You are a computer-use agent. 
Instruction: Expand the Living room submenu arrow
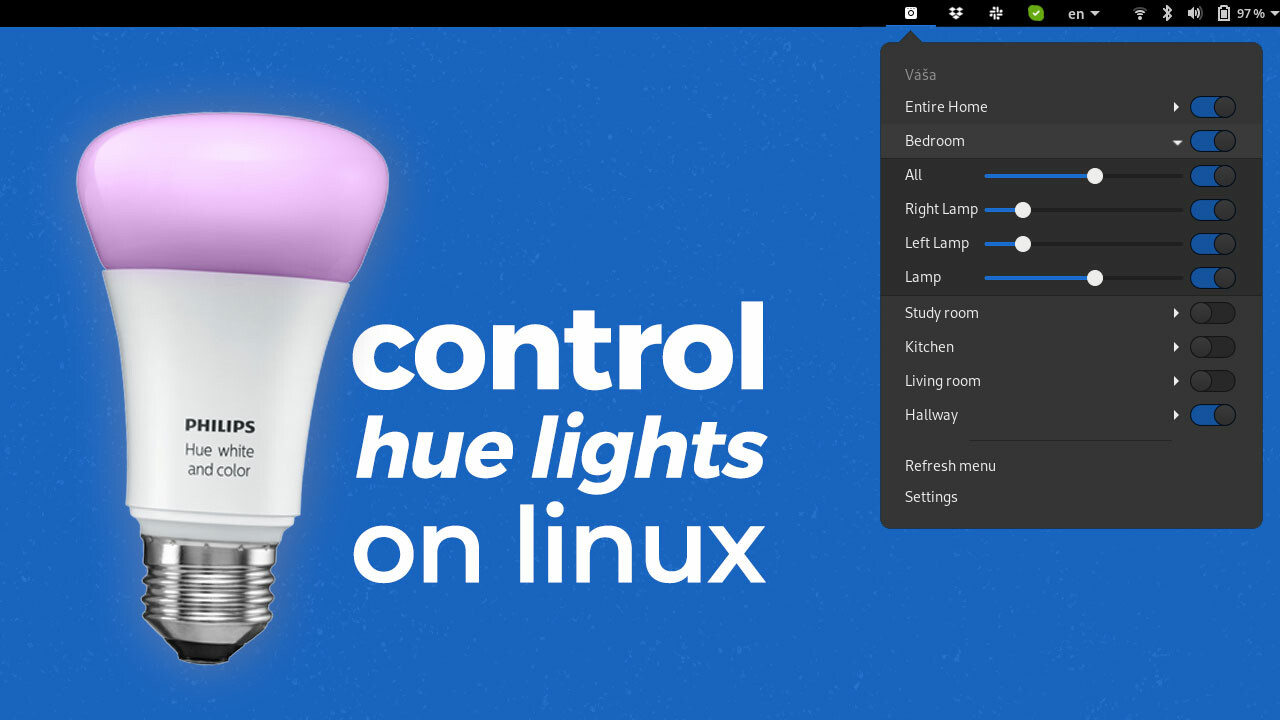(1177, 381)
